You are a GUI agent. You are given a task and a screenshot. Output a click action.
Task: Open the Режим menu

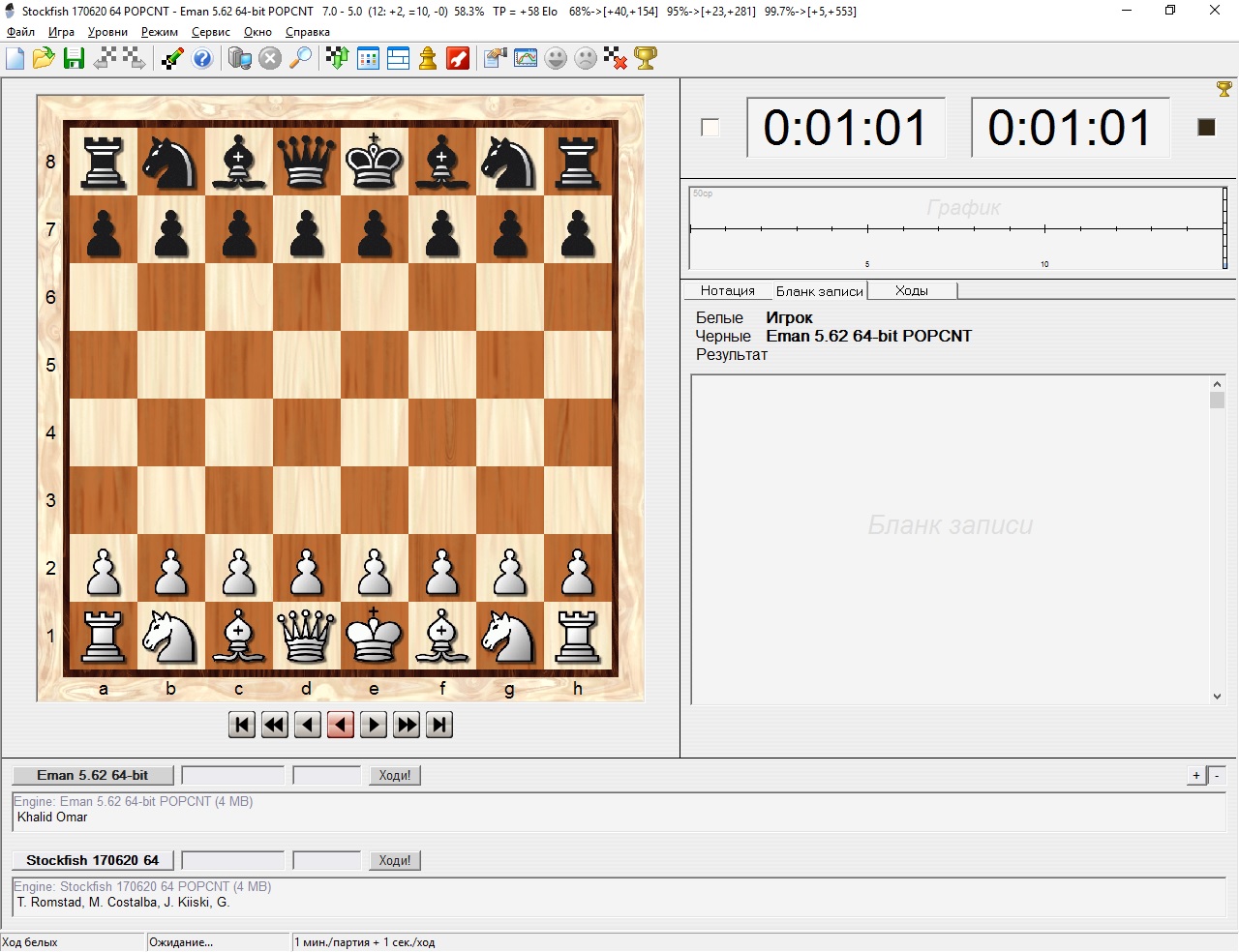tap(160, 32)
